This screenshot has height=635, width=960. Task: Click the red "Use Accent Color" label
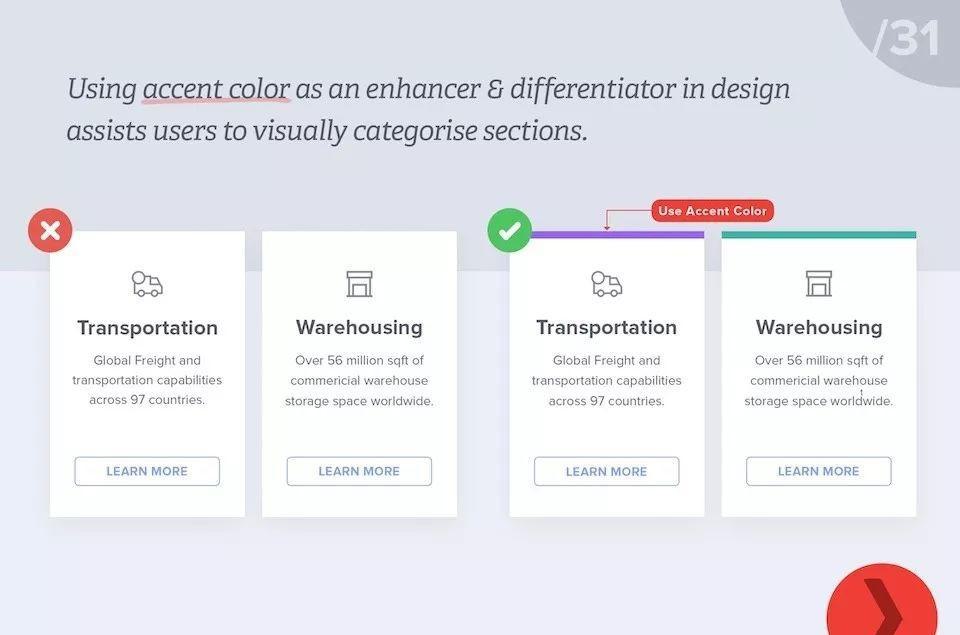click(713, 211)
